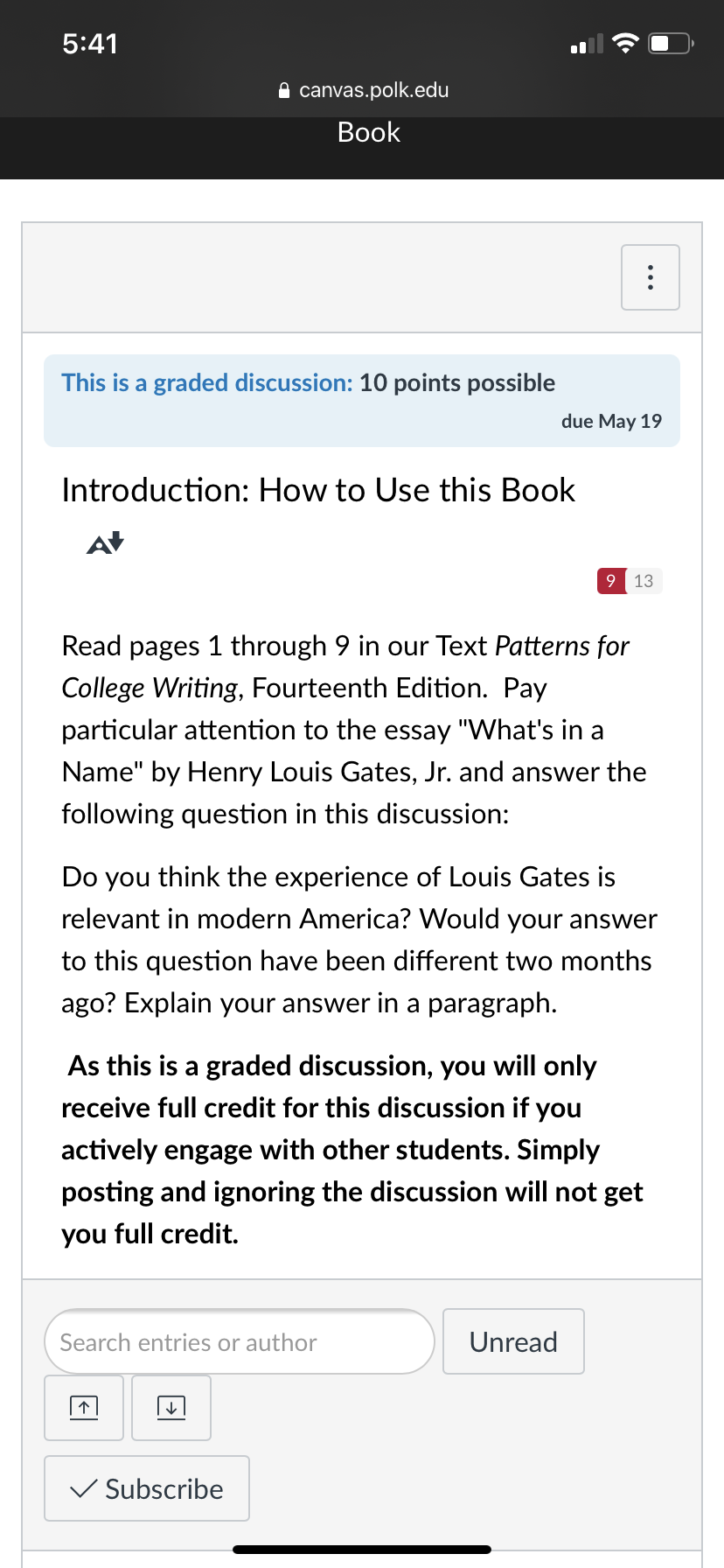
Task: Click the total replies badge 13
Action: tap(644, 581)
